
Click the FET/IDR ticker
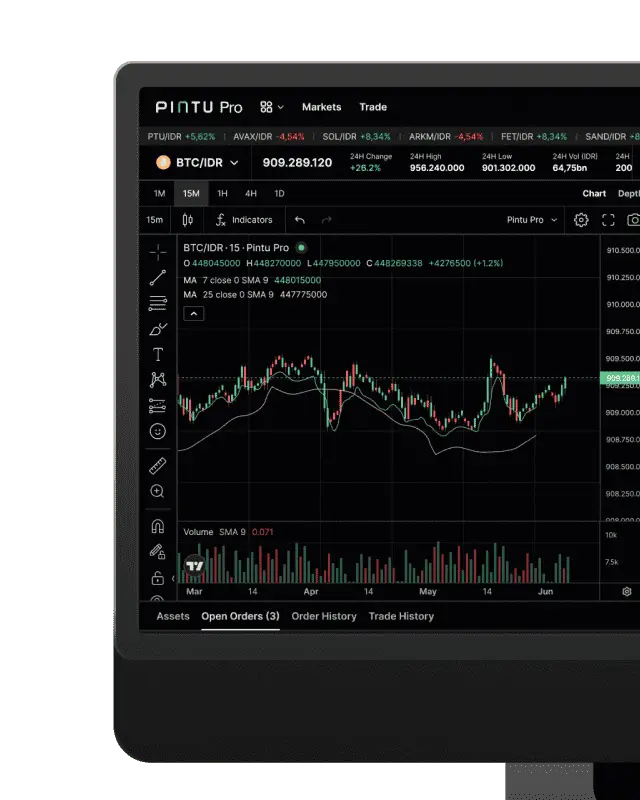pos(534,137)
